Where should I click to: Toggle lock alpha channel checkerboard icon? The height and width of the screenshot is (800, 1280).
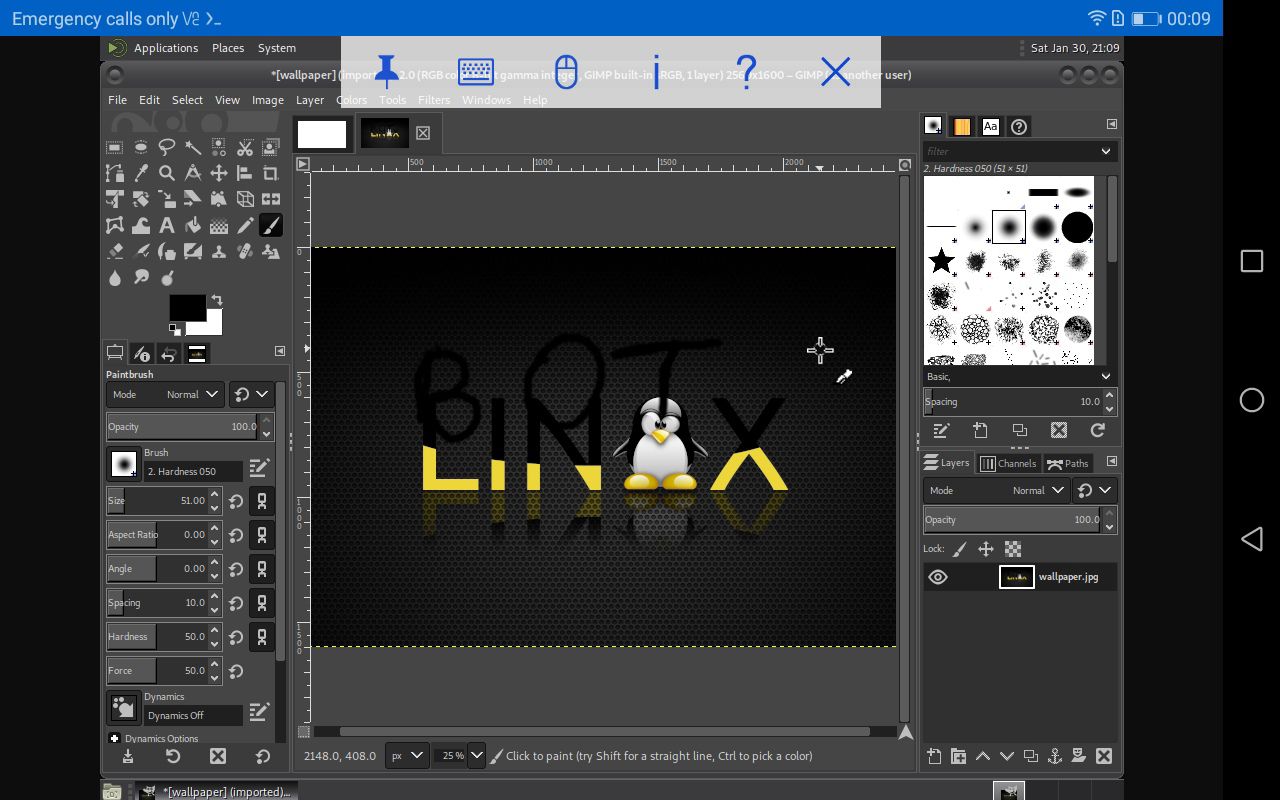click(1013, 549)
